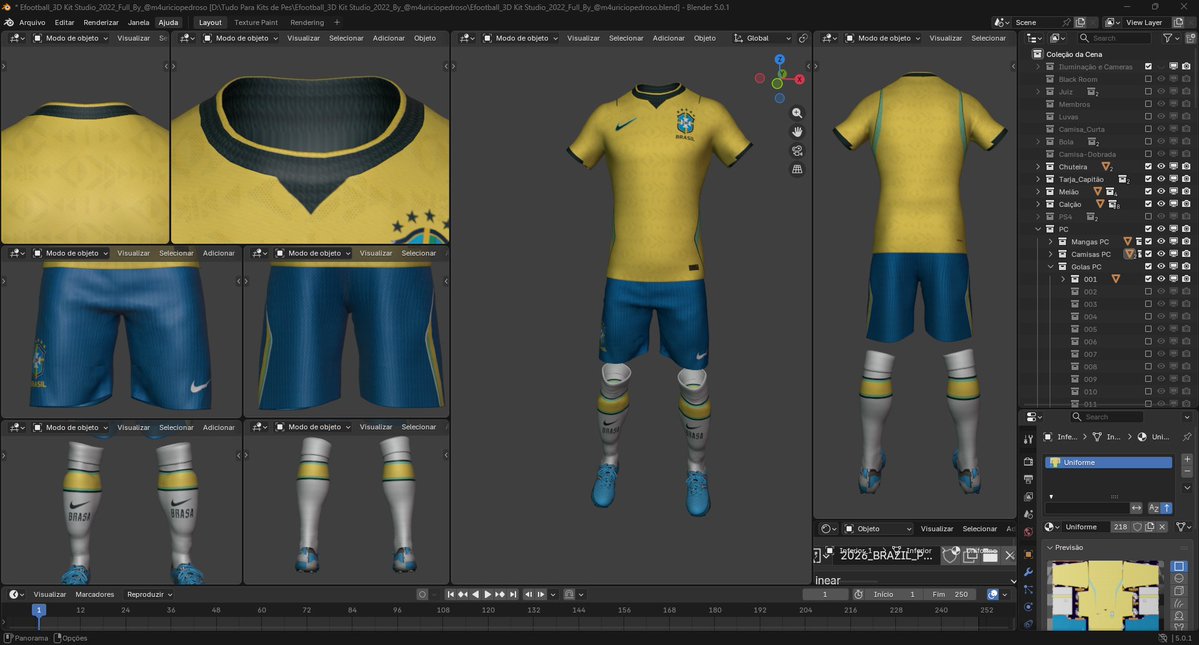Open the Scene properties tab icon
This screenshot has width=1199, height=645.
[x=1028, y=514]
